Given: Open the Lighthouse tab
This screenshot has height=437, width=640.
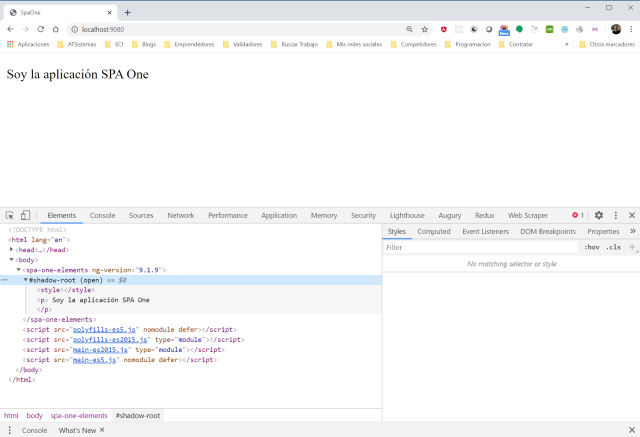Looking at the screenshot, I should [x=407, y=215].
